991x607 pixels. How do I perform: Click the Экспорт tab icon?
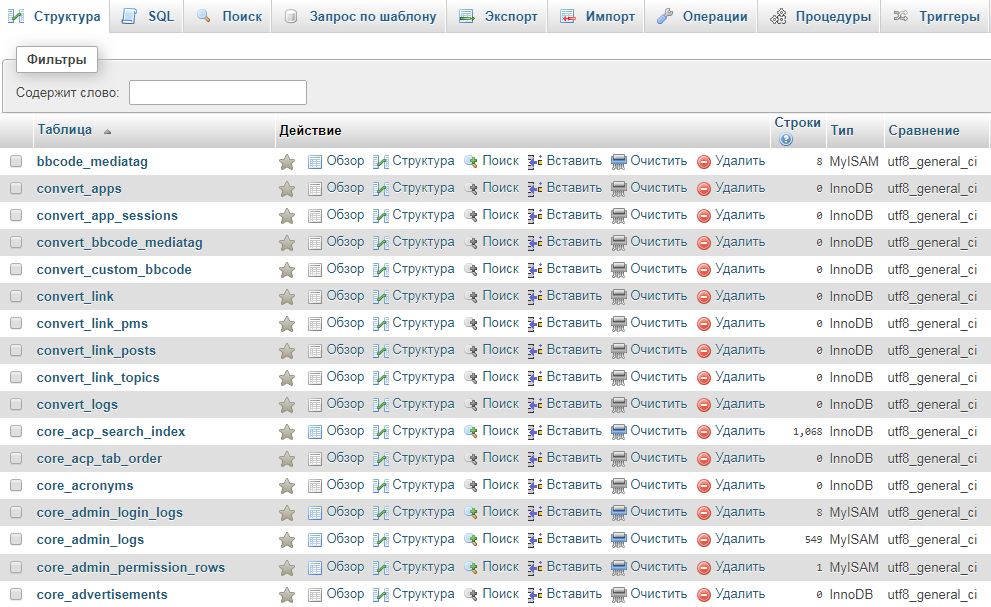click(467, 16)
